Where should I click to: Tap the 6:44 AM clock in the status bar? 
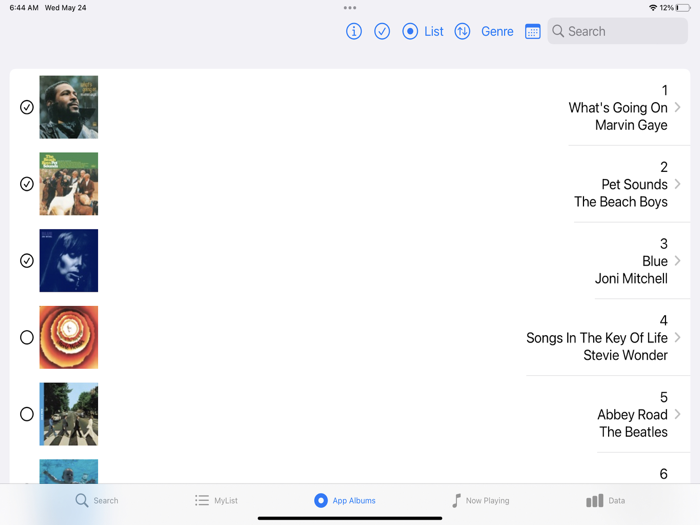point(24,8)
